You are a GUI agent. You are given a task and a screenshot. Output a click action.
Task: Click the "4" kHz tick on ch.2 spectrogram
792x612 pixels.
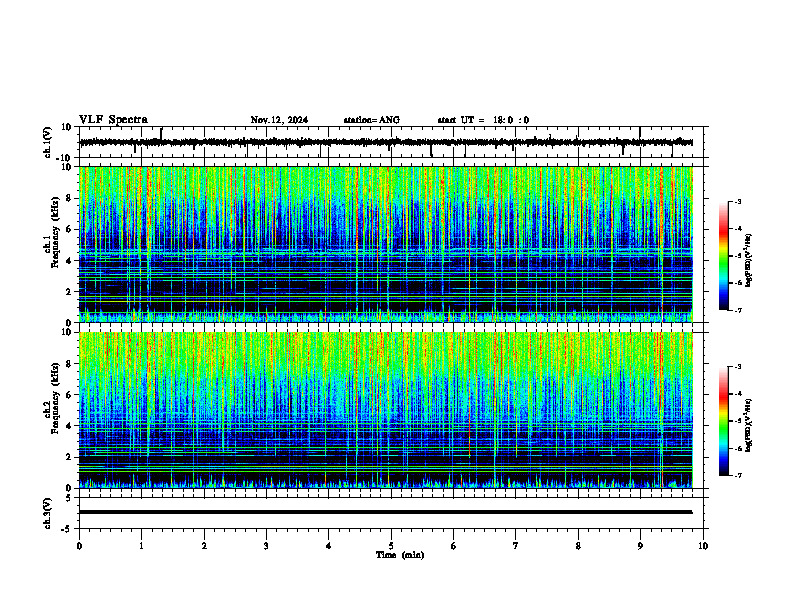[x=69, y=426]
